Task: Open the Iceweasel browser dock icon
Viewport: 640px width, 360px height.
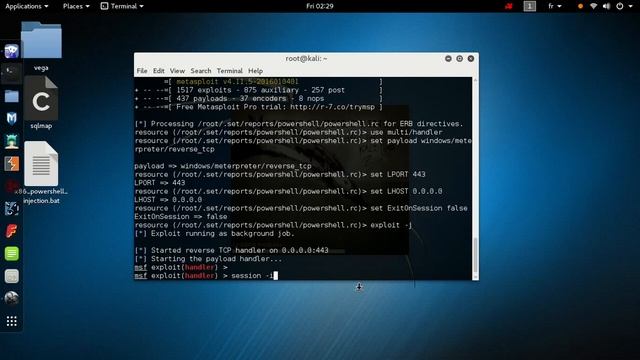Action: point(11,51)
